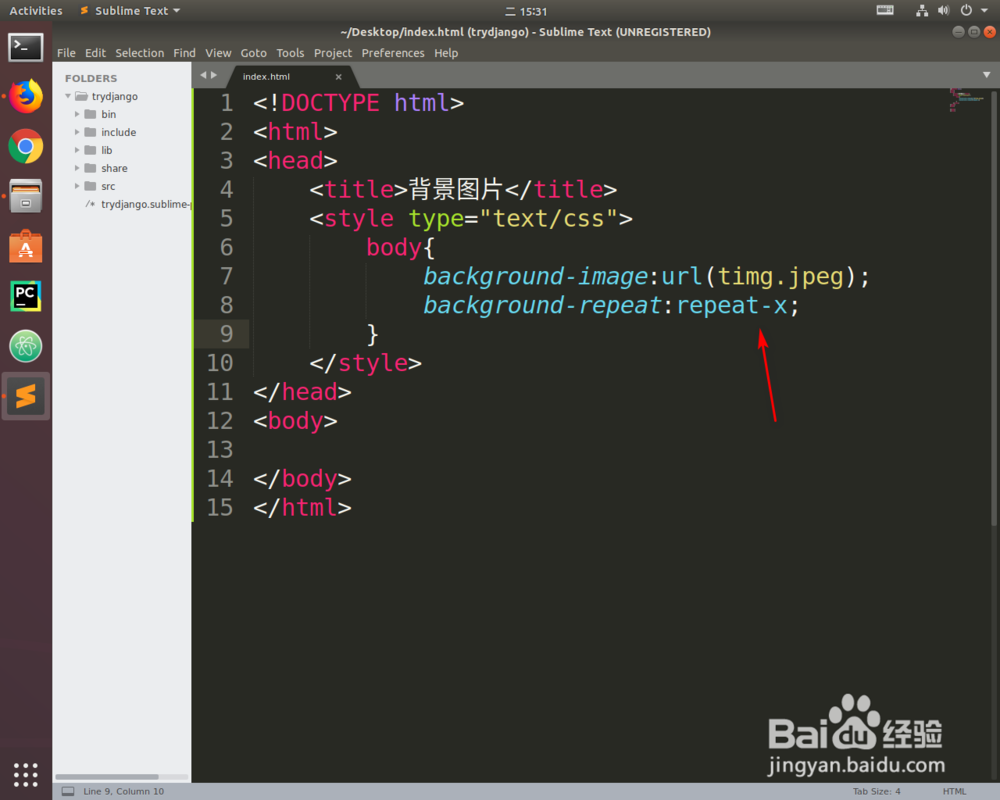This screenshot has height=800, width=1000.
Task: Open the Tools menu
Action: coord(290,53)
